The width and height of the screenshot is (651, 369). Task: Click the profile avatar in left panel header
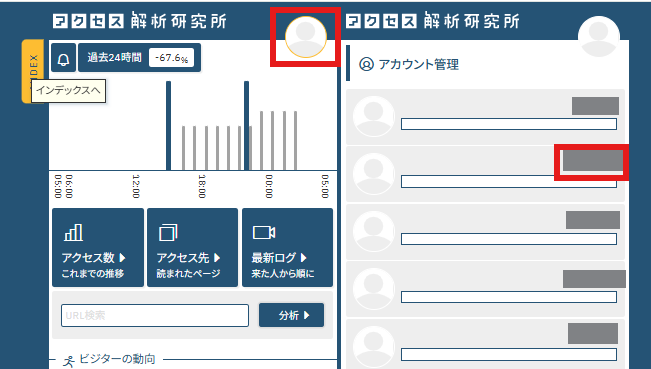[306, 37]
